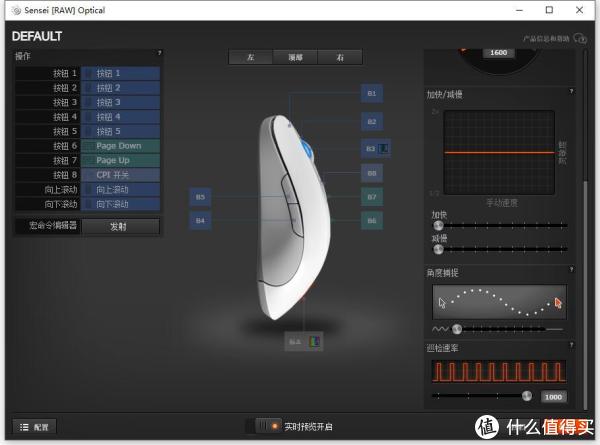Open the illumination color marker below the mouse
This screenshot has width=600, height=445.
(x=304, y=341)
